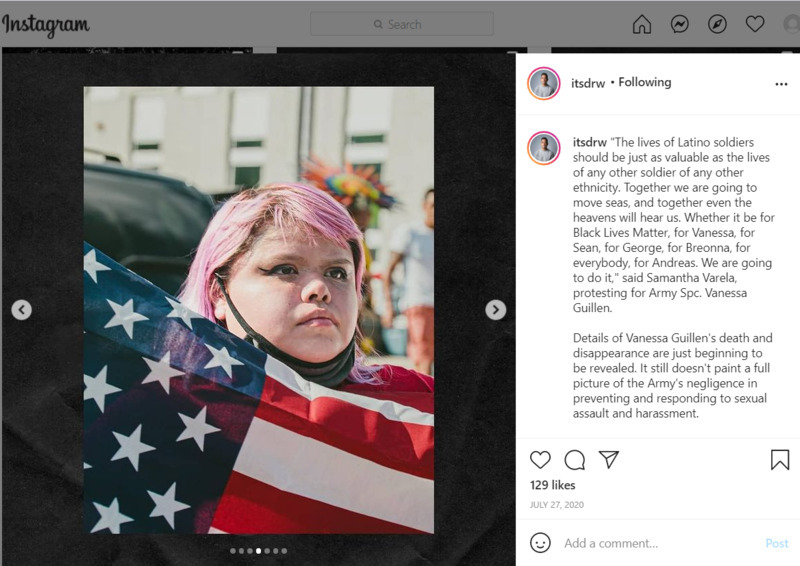The height and width of the screenshot is (566, 800).
Task: Focus the Search field in the header
Action: tap(402, 24)
